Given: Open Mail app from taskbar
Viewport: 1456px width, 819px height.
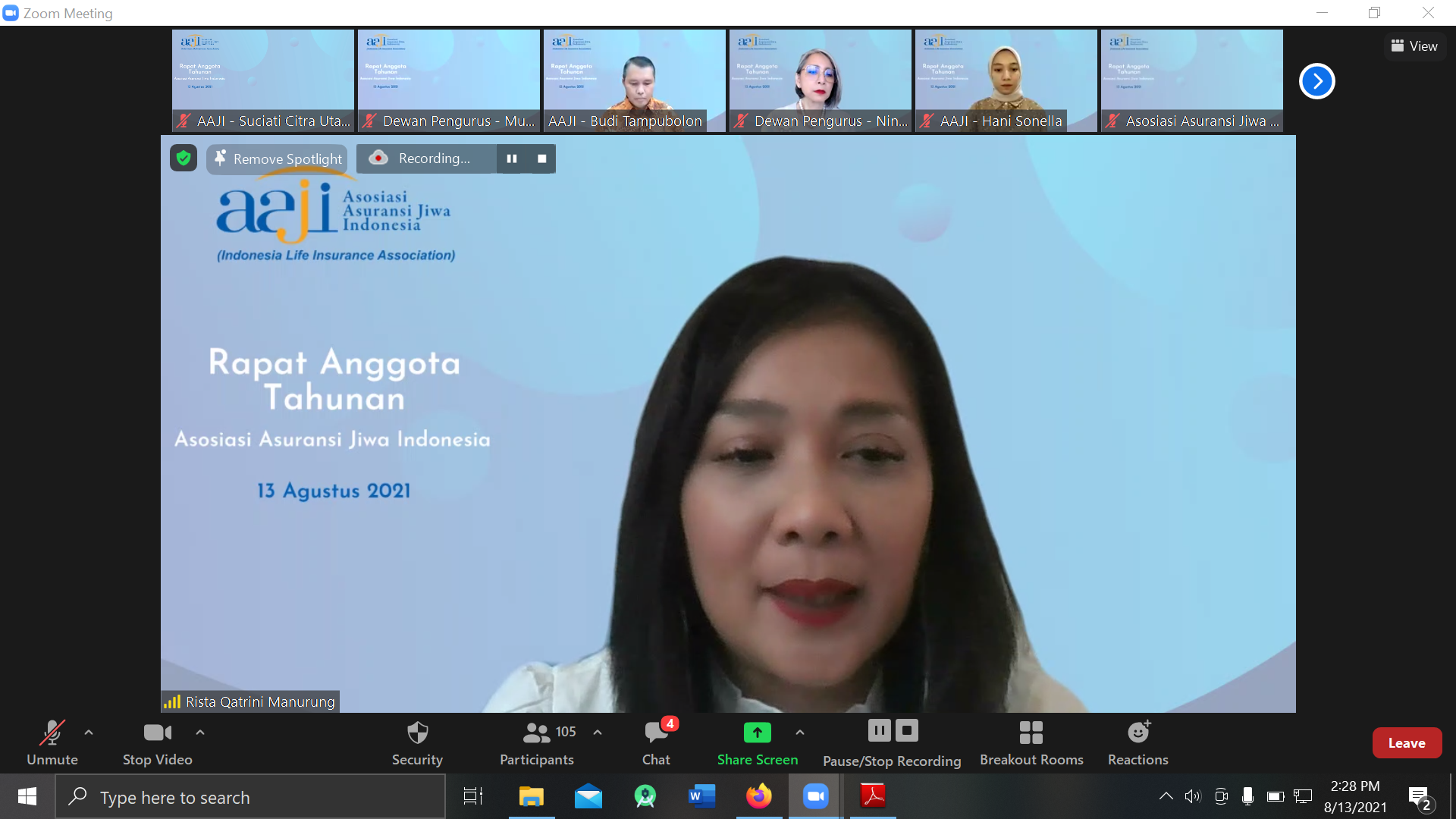Looking at the screenshot, I should pos(588,796).
